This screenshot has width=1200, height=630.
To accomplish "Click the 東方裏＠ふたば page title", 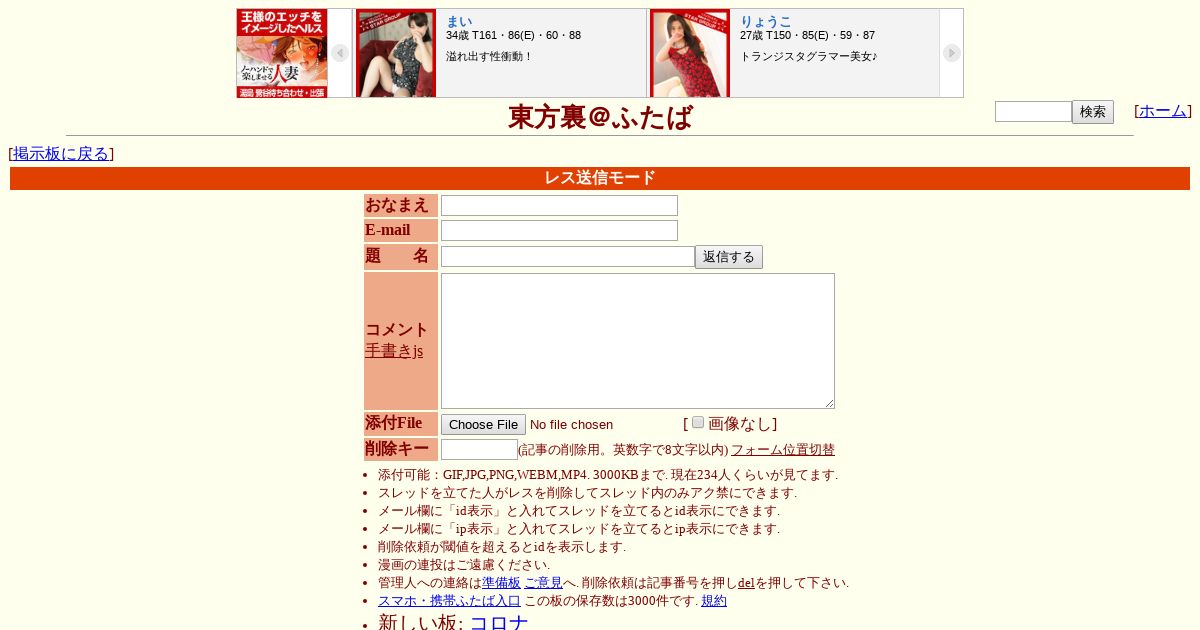I will coord(600,117).
